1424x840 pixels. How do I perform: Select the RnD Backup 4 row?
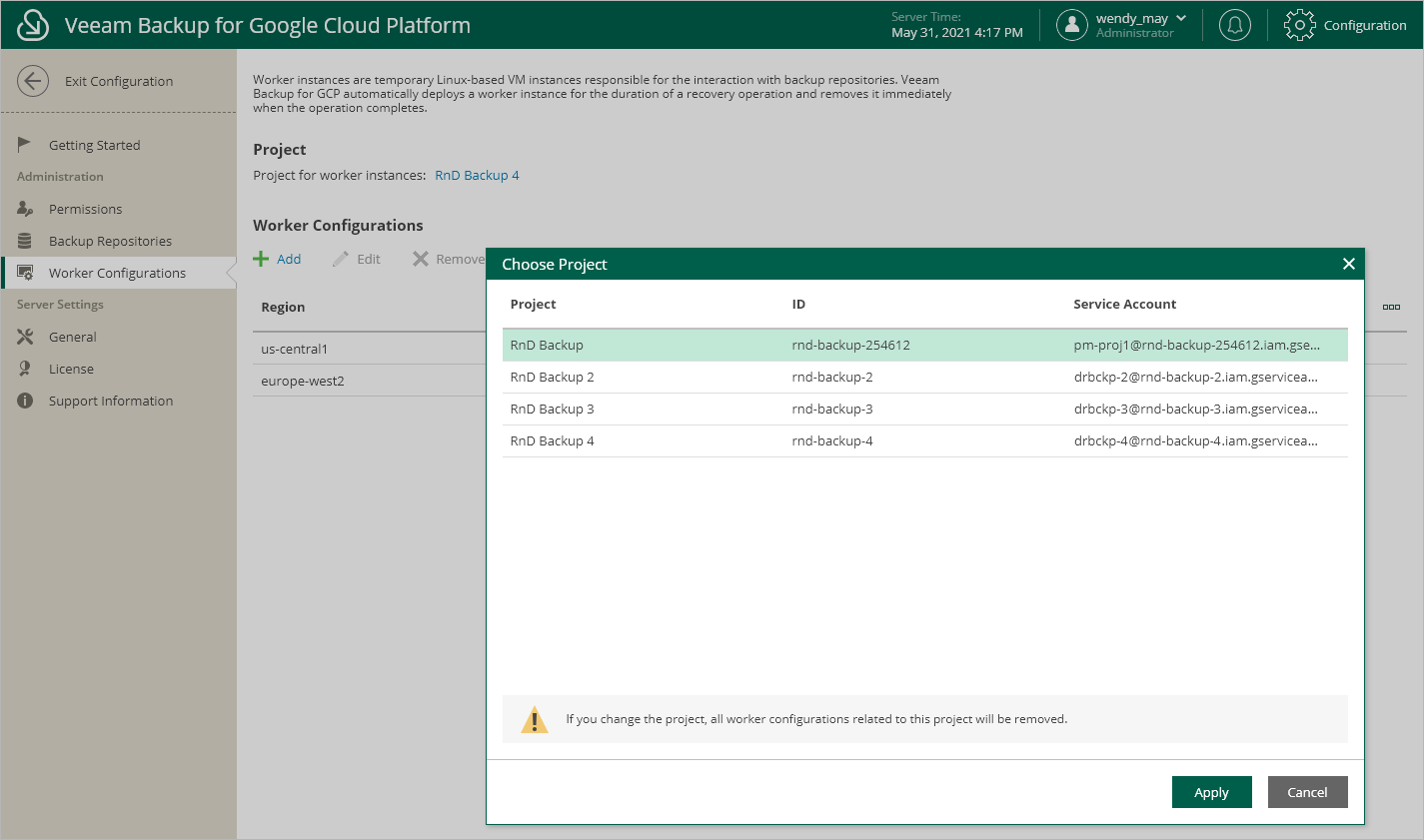tap(924, 440)
